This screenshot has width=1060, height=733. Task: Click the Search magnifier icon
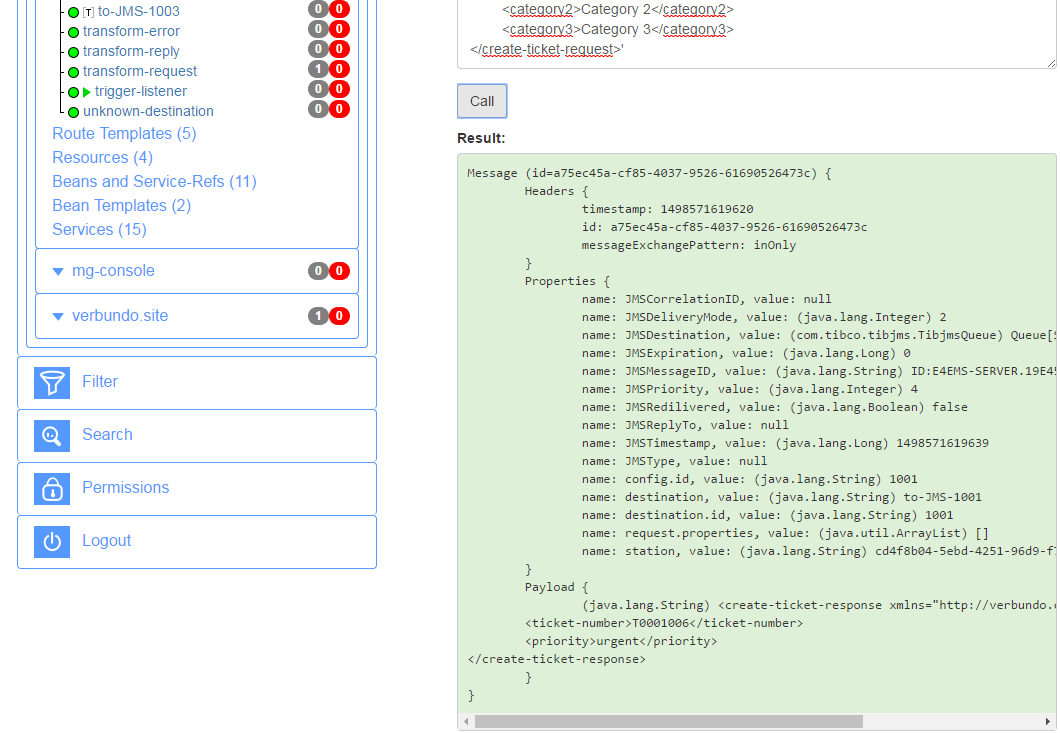click(52, 435)
